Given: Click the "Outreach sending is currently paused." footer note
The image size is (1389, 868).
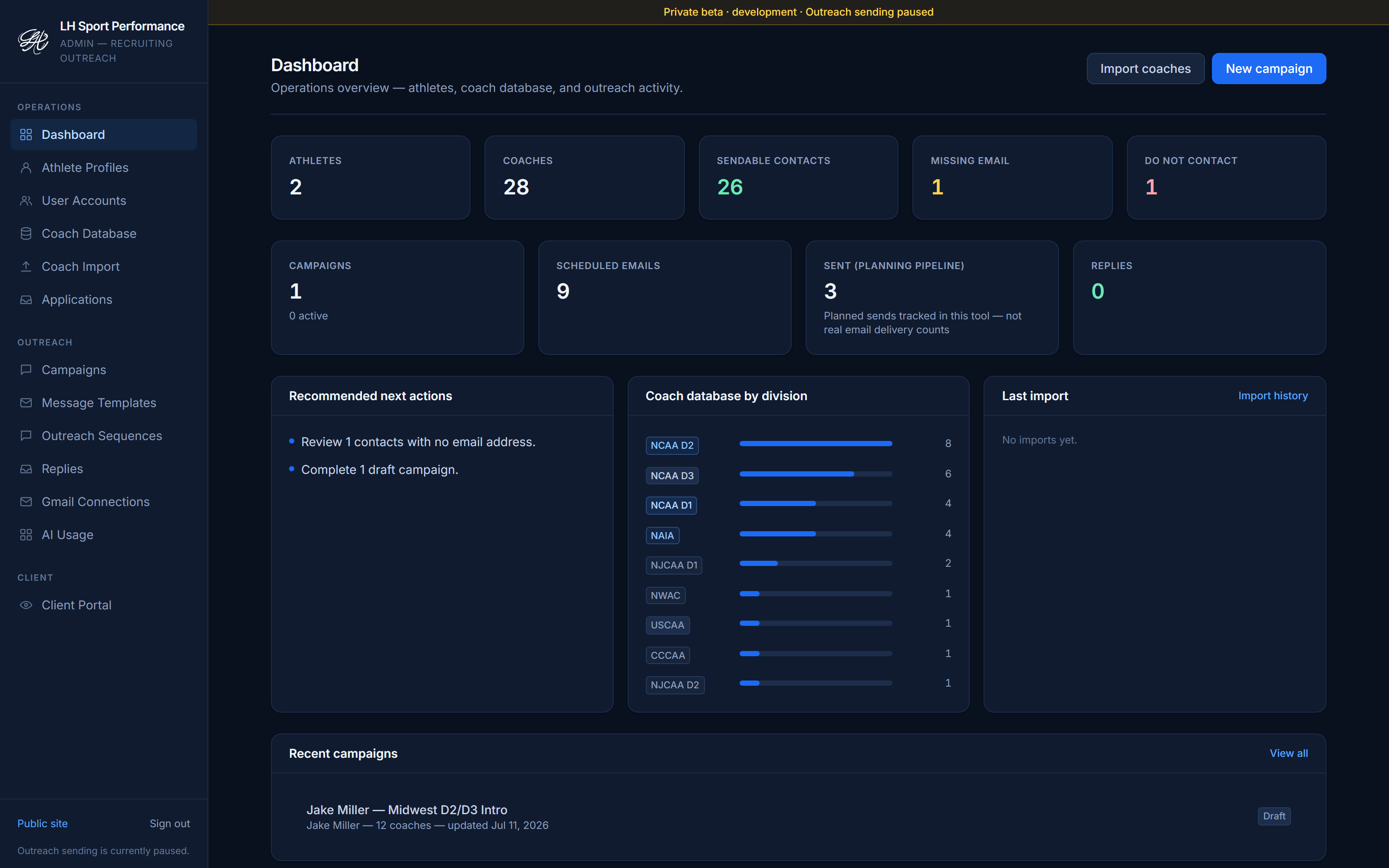Looking at the screenshot, I should point(103,851).
